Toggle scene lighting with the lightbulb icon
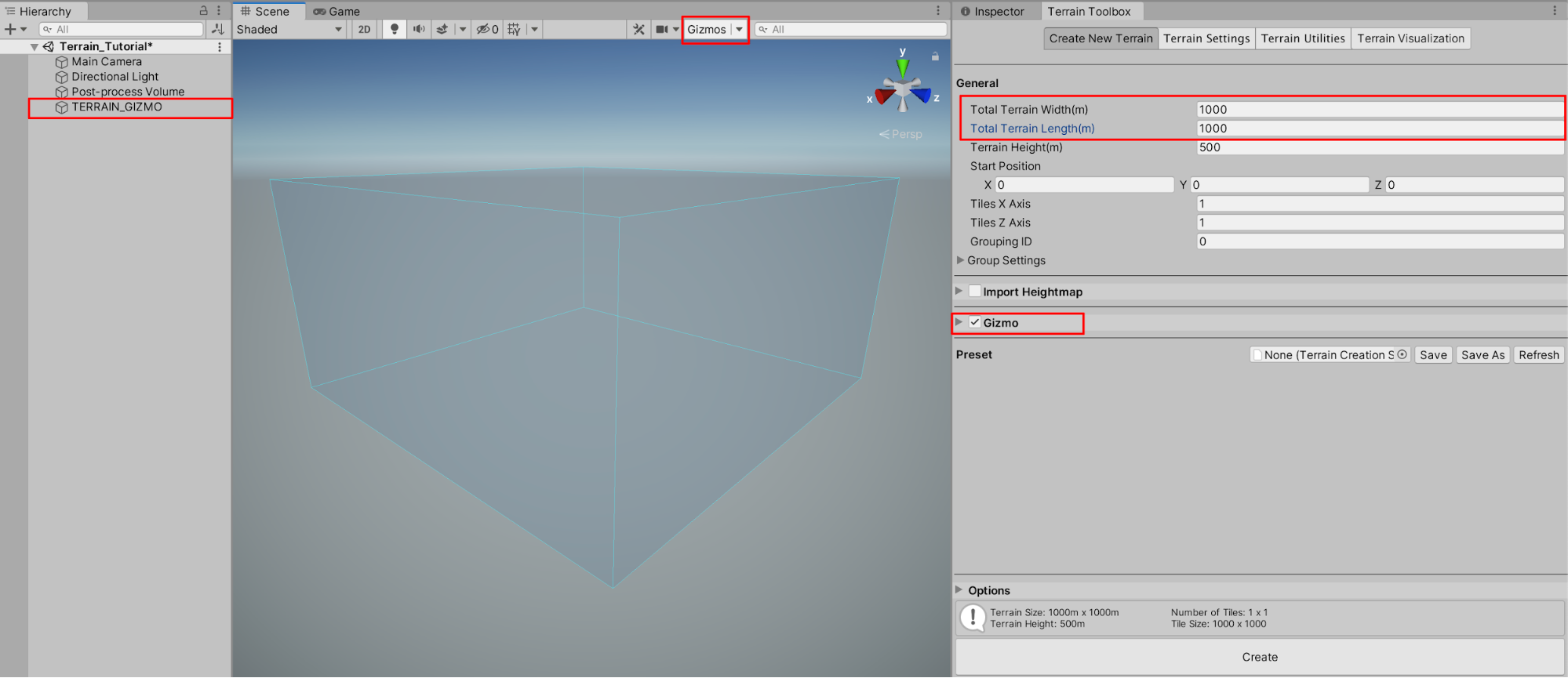This screenshot has width=1568, height=678. tap(395, 29)
